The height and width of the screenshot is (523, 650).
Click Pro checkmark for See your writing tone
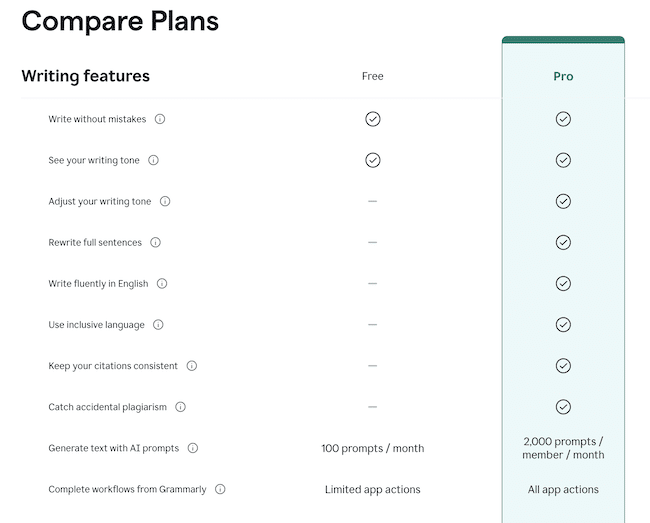click(563, 160)
